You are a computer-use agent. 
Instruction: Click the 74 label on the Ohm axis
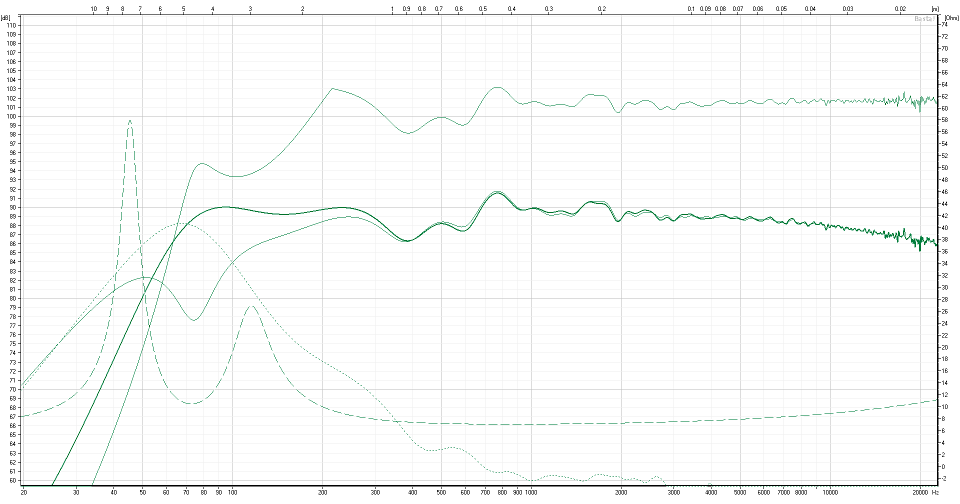pos(945,24)
